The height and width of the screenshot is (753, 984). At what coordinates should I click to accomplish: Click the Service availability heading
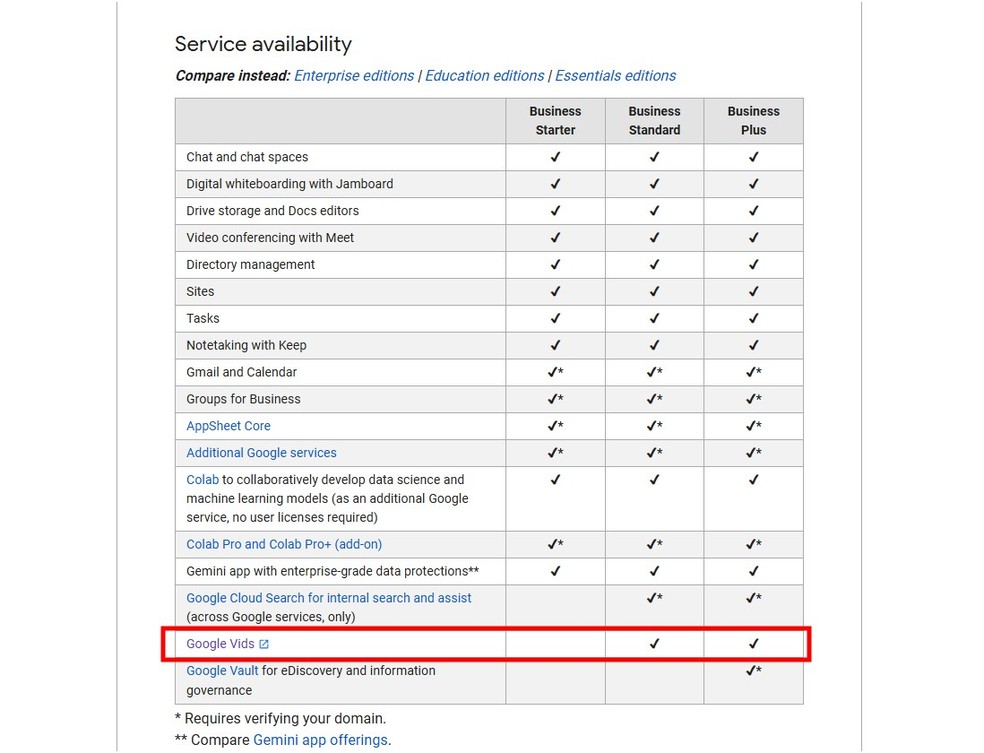[x=263, y=44]
